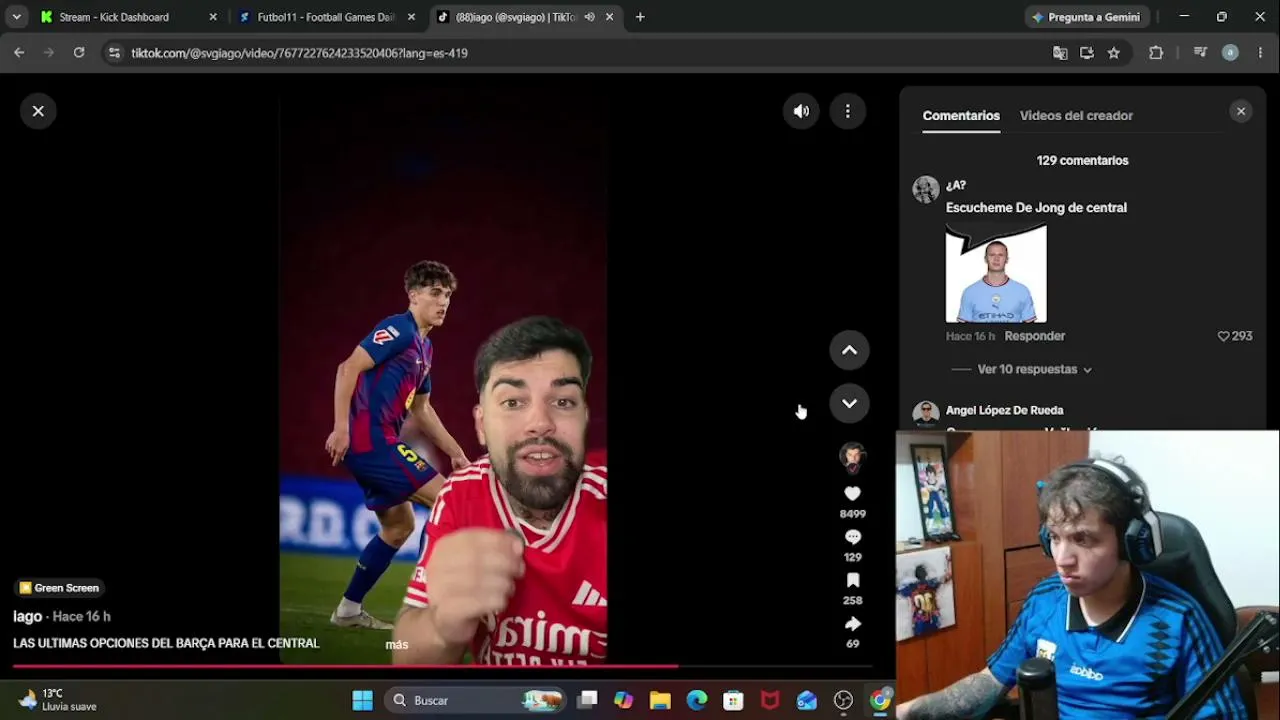
Task: Like the video with 8499 likes
Action: [852, 493]
